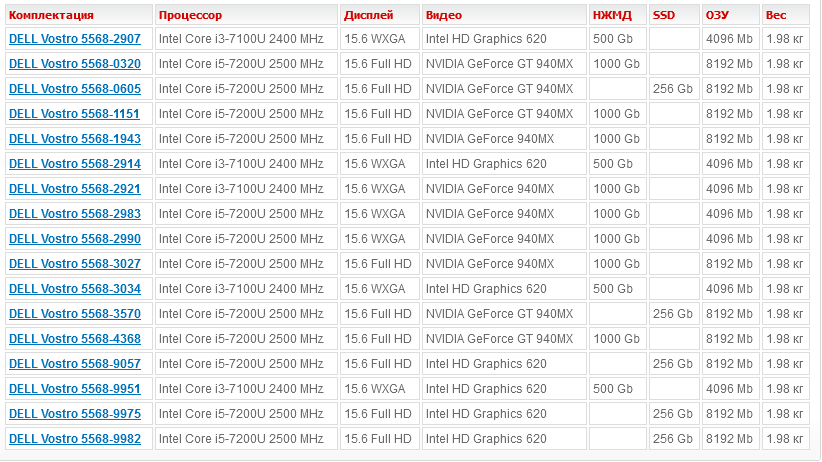Open the DELL Vostro 5568-3034 link

[75, 289]
